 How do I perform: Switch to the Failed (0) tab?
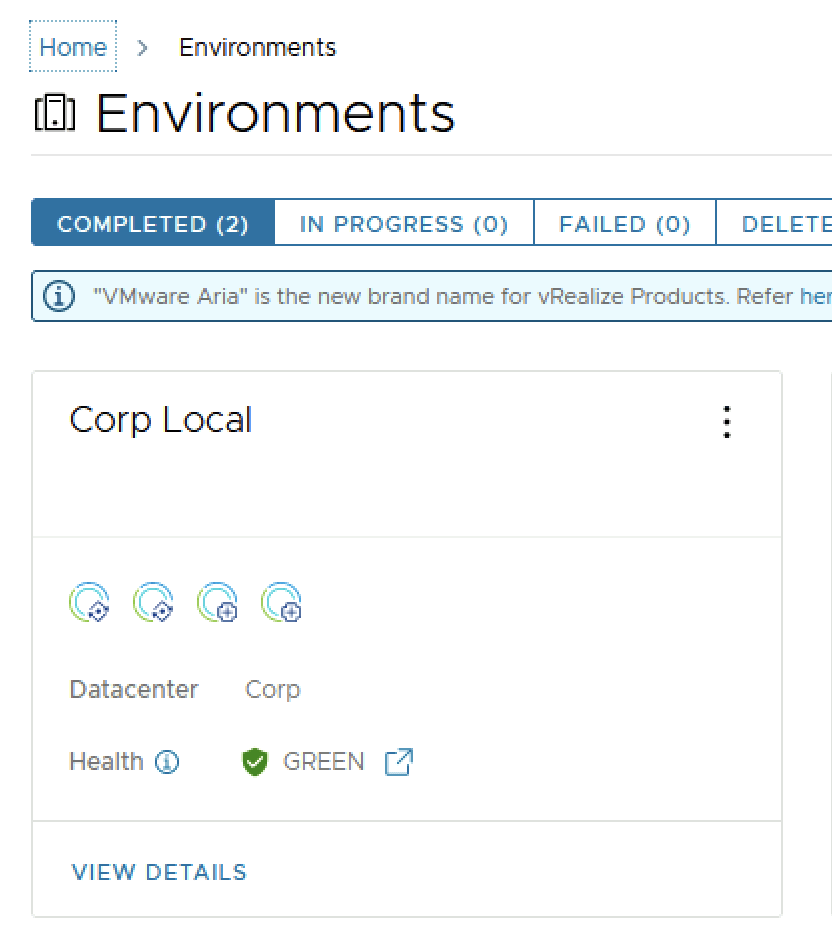pyautogui.click(x=625, y=224)
